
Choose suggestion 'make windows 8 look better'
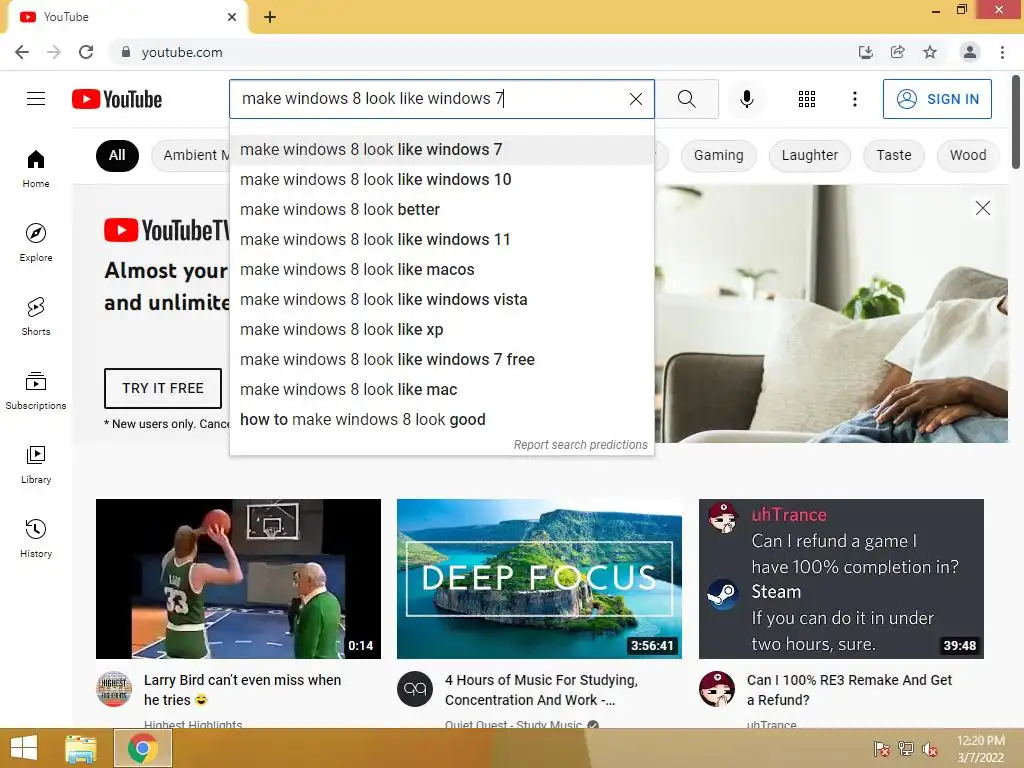[x=441, y=210]
